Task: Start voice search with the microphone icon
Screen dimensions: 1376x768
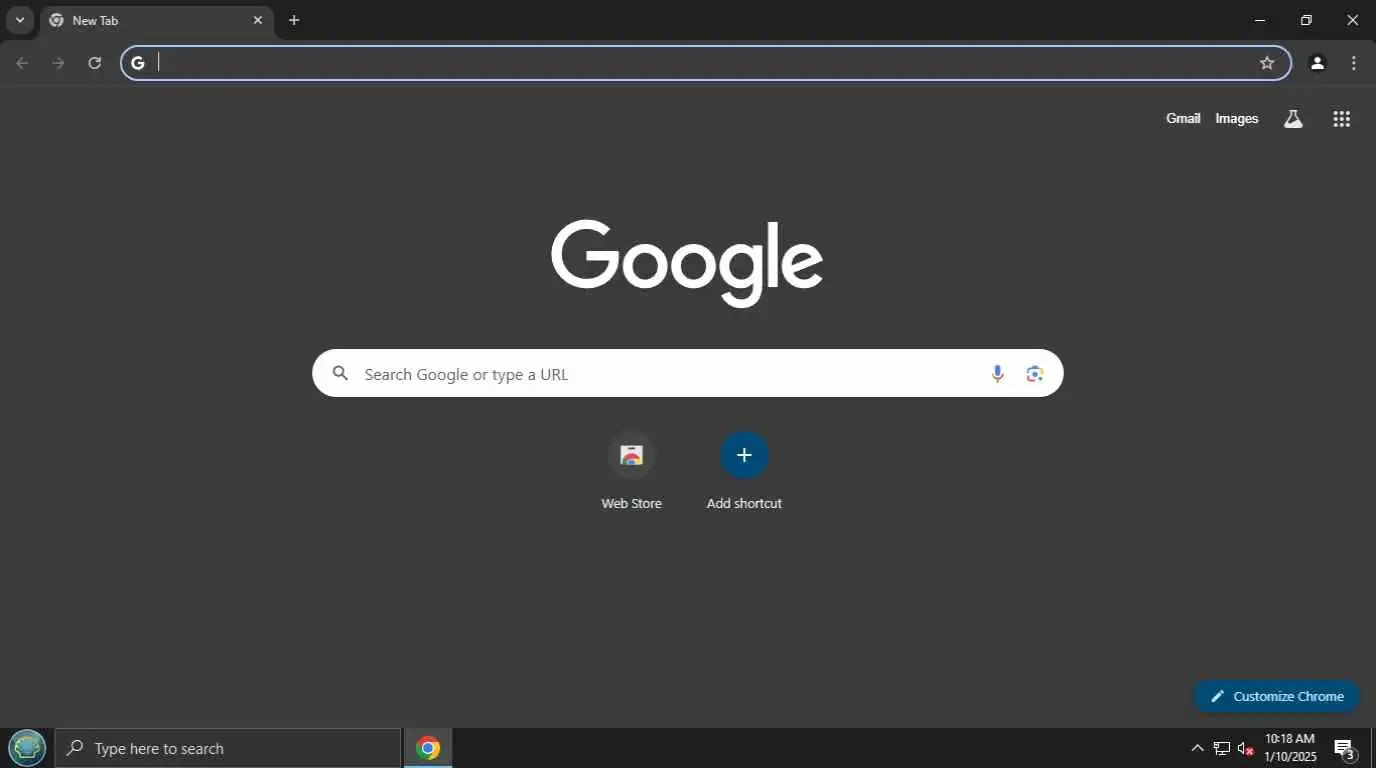Action: (x=997, y=373)
